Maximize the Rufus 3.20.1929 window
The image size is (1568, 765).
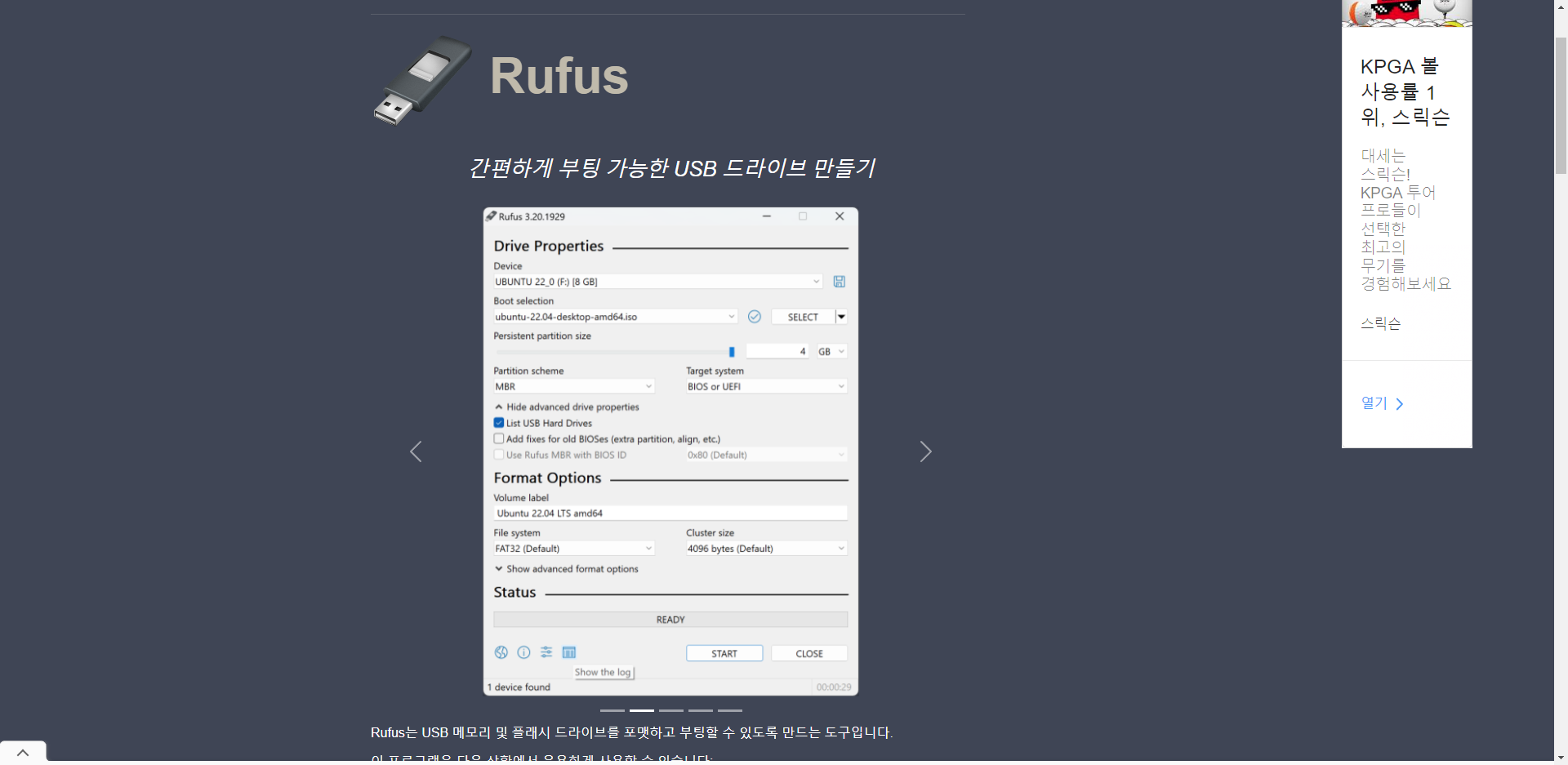tap(803, 216)
